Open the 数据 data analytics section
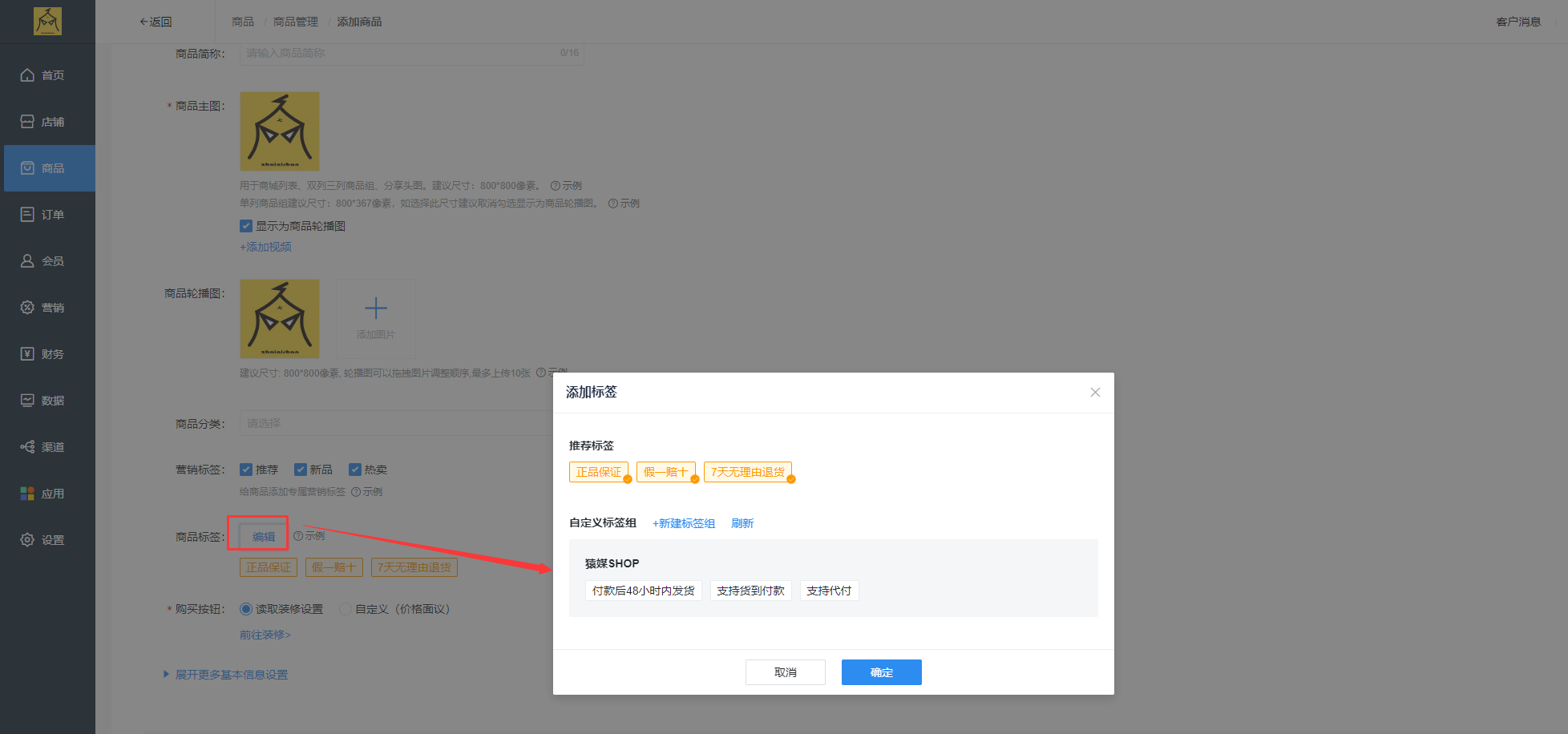 (48, 400)
